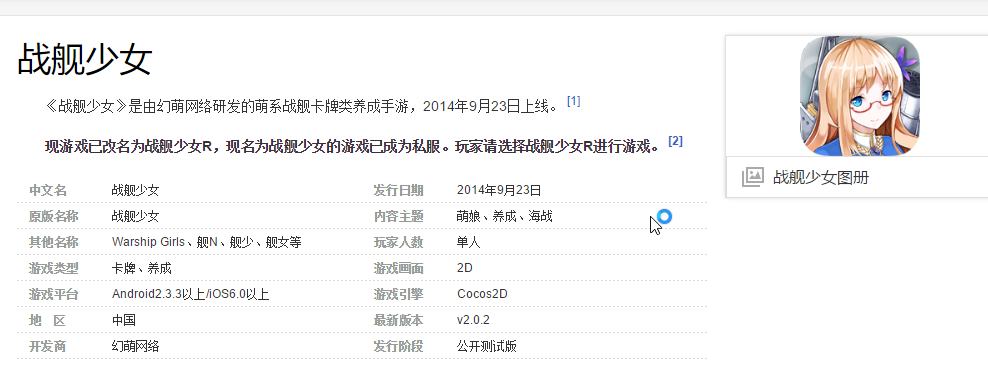Click the intro sentence starting 《战舰少女》是由幻萌网络
Screen dimensions: 988x373
click(x=302, y=106)
